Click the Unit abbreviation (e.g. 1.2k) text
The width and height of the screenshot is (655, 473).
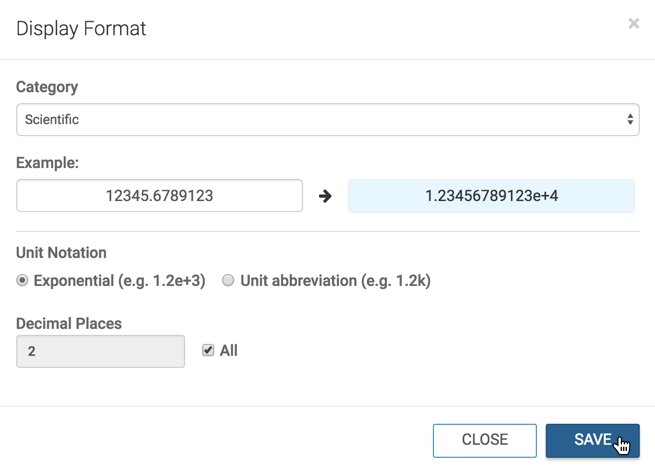pyautogui.click(x=335, y=281)
